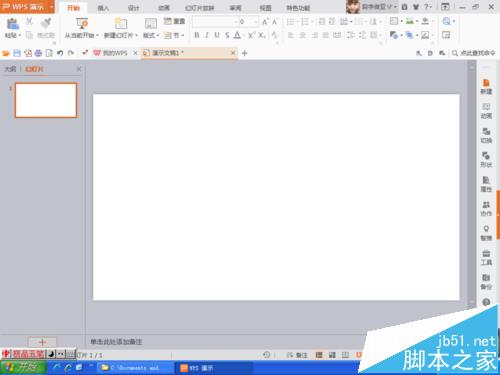Toggle Subscript formatting
500x375 pixels.
click(x=262, y=35)
